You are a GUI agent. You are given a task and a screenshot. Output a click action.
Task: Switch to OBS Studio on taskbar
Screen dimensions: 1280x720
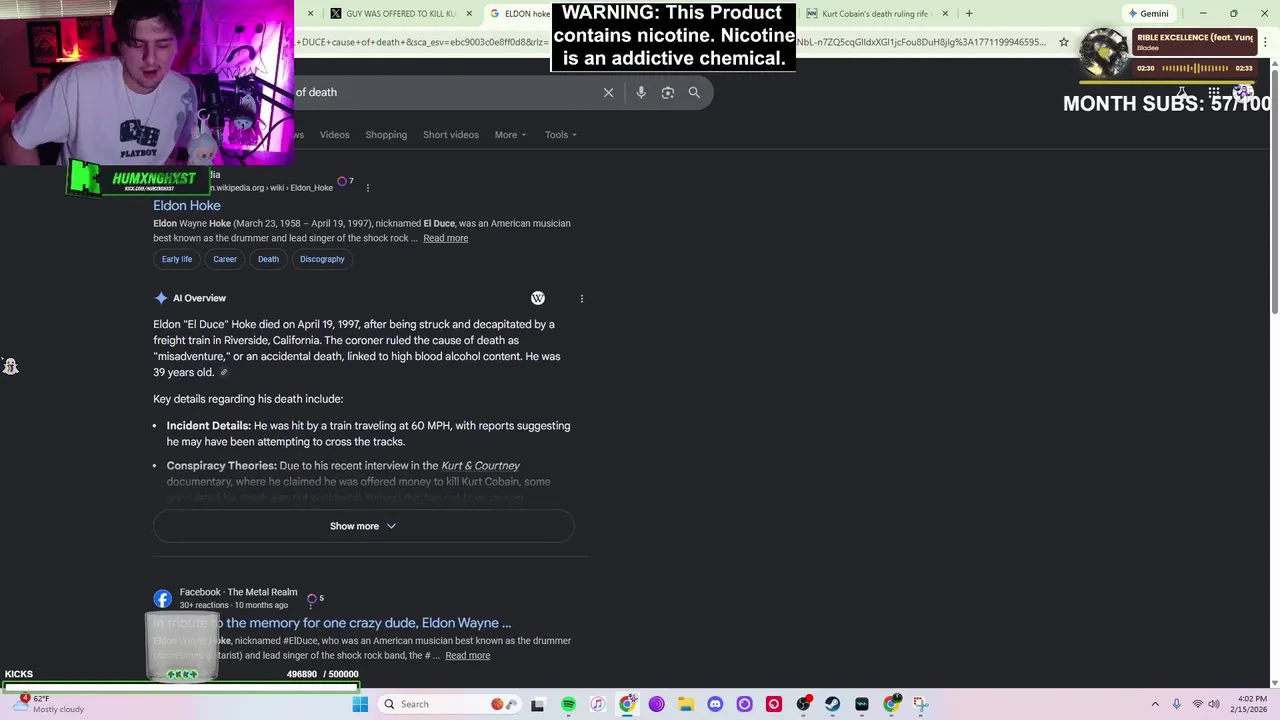tap(803, 704)
